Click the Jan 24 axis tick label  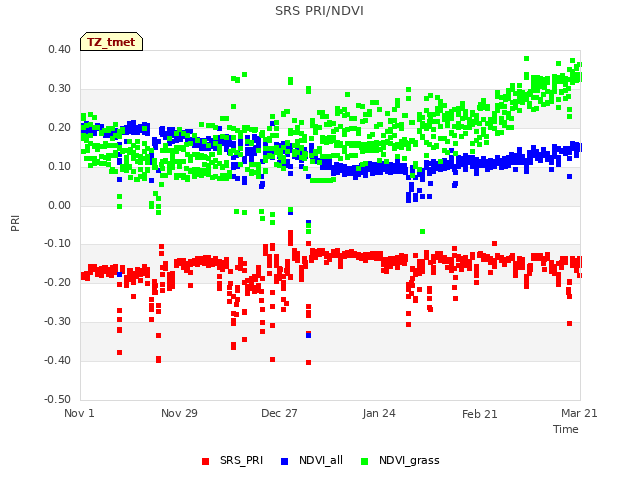tap(379, 413)
